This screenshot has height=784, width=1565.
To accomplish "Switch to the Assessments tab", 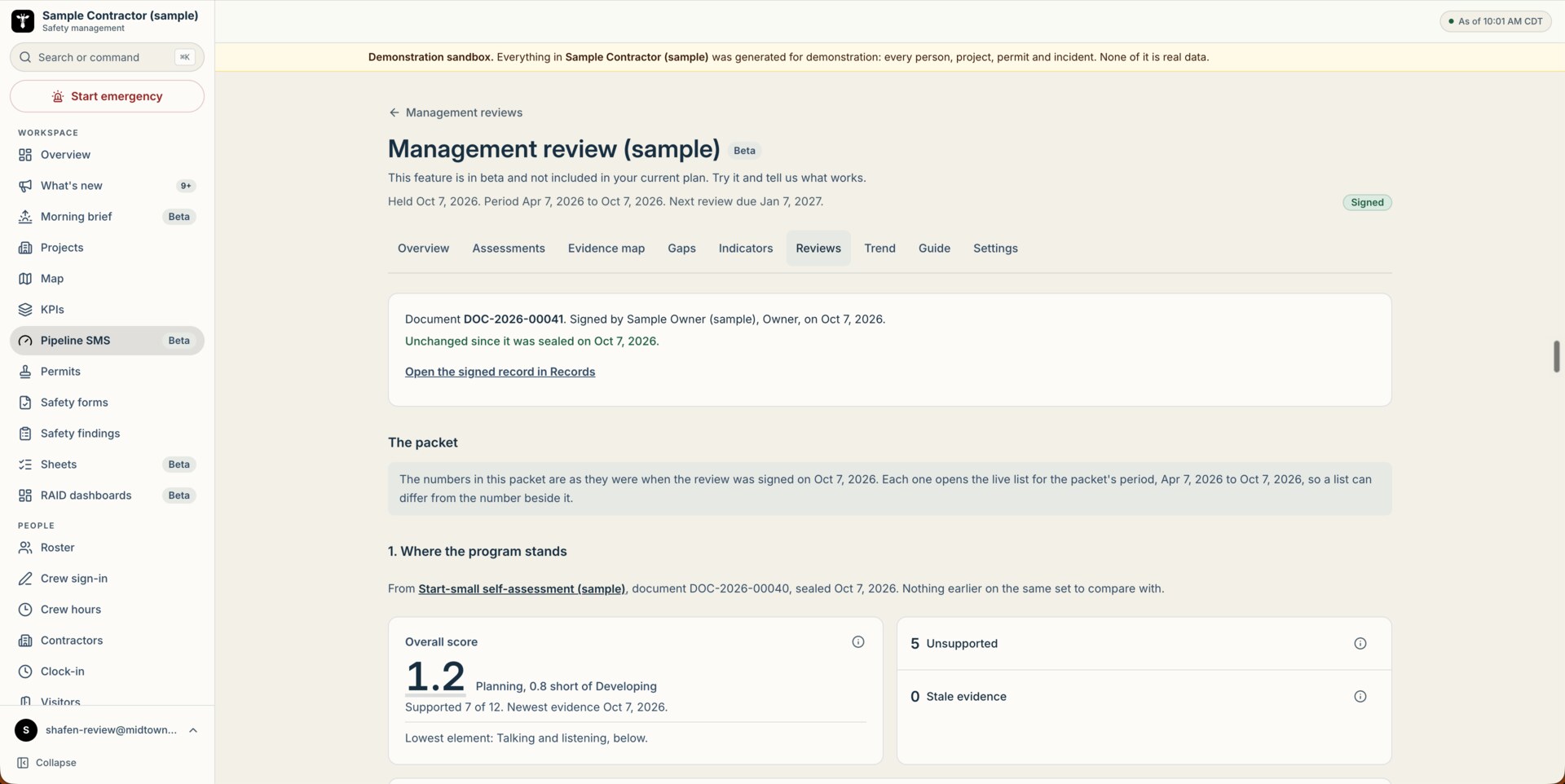I will (509, 249).
